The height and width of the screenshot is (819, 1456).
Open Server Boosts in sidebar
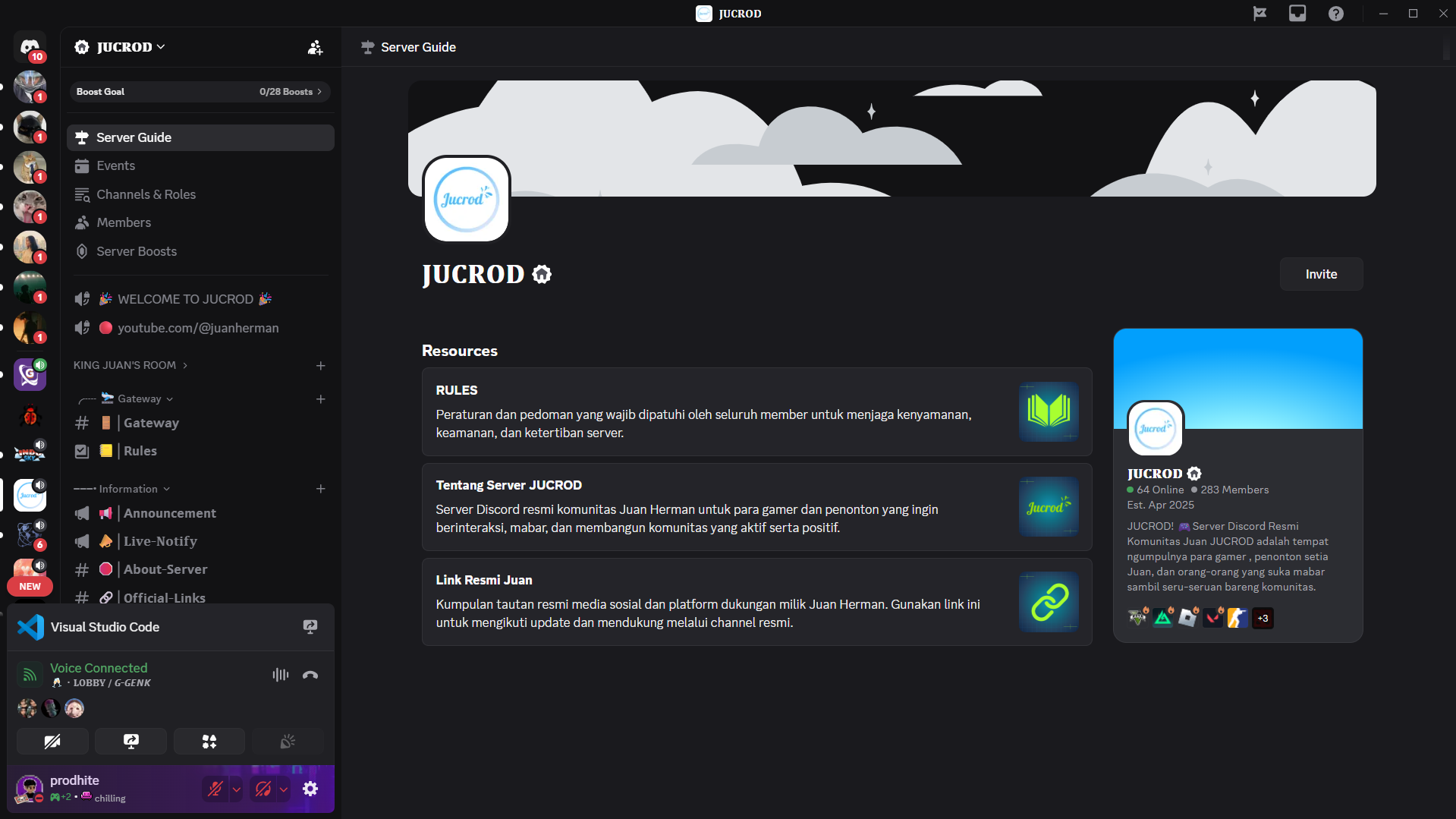[200, 251]
